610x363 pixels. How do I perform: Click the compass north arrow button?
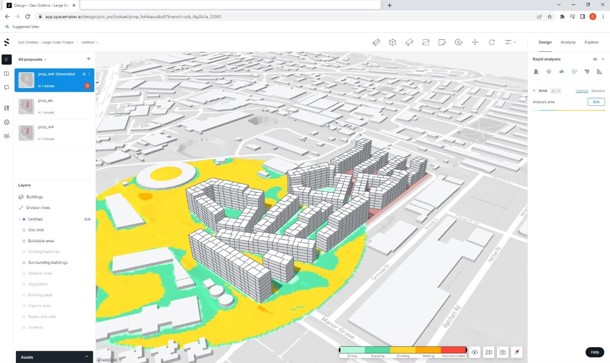click(517, 352)
